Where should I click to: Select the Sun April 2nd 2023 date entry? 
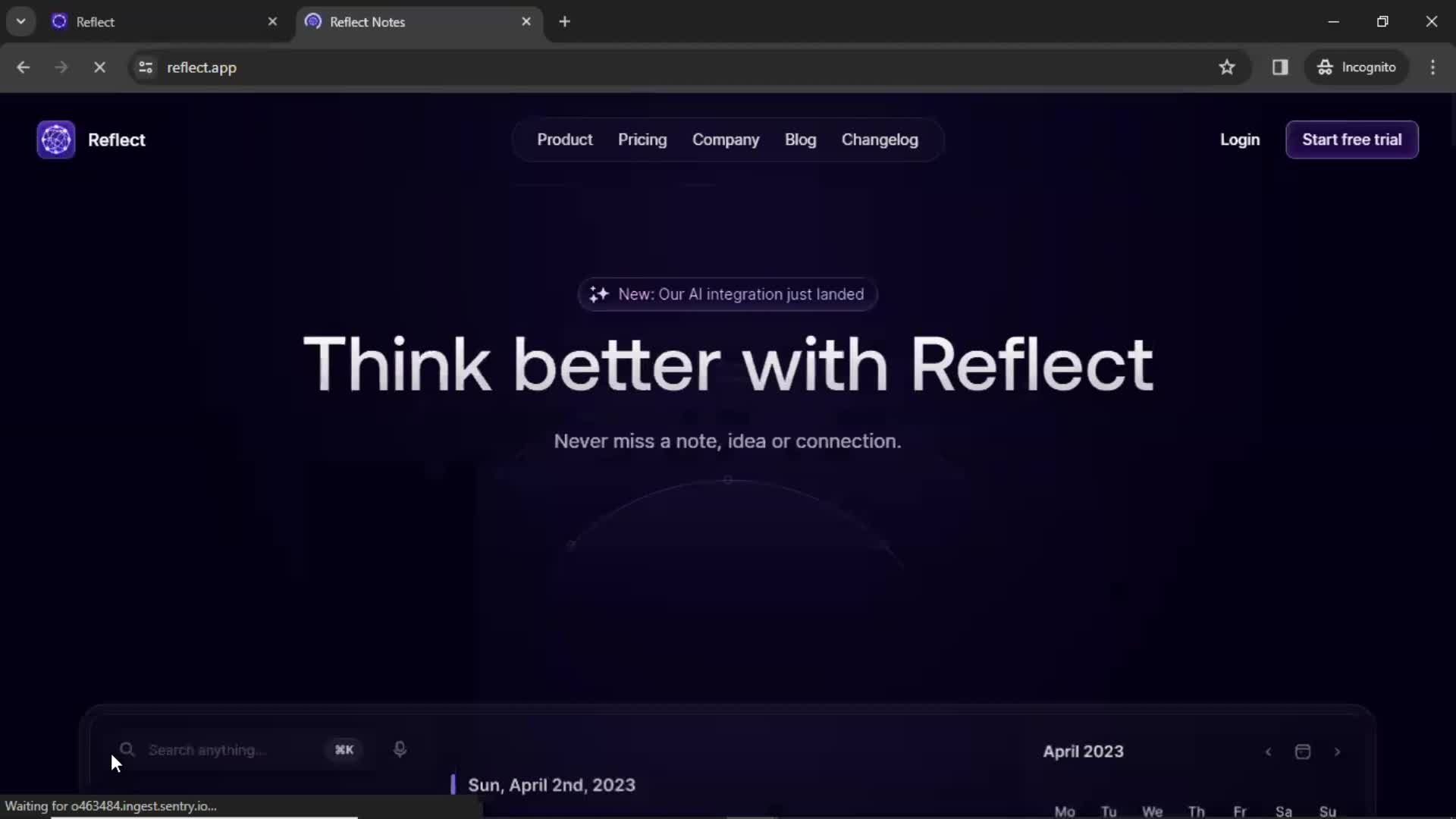pos(551,785)
